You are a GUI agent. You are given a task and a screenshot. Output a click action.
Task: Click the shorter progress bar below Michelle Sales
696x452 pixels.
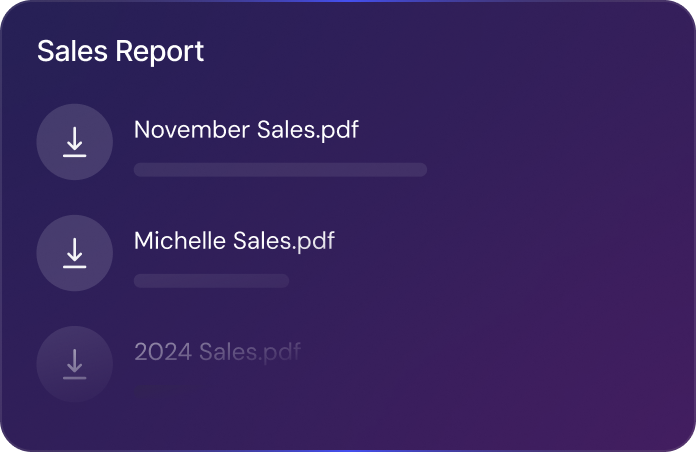coord(211,281)
